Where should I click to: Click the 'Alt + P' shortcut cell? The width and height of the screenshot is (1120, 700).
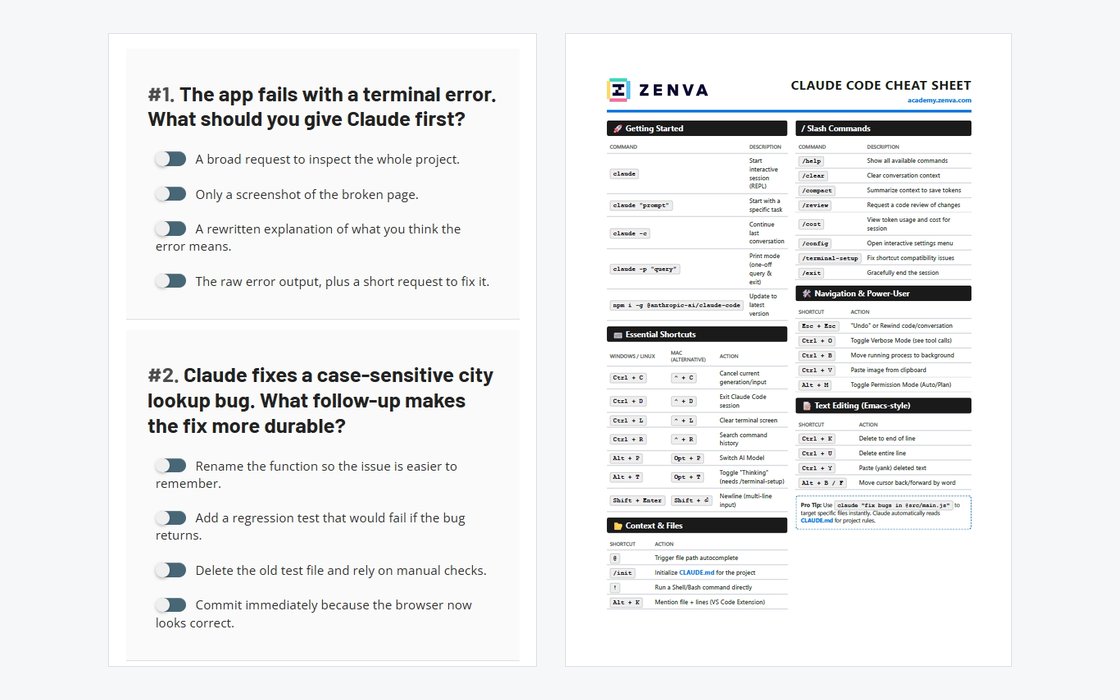[626, 458]
